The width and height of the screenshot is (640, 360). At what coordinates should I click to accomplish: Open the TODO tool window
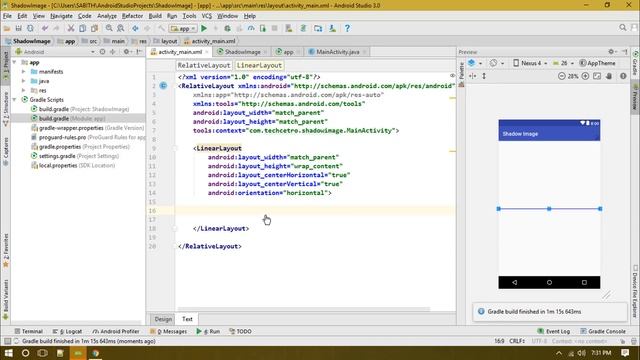click(240, 331)
